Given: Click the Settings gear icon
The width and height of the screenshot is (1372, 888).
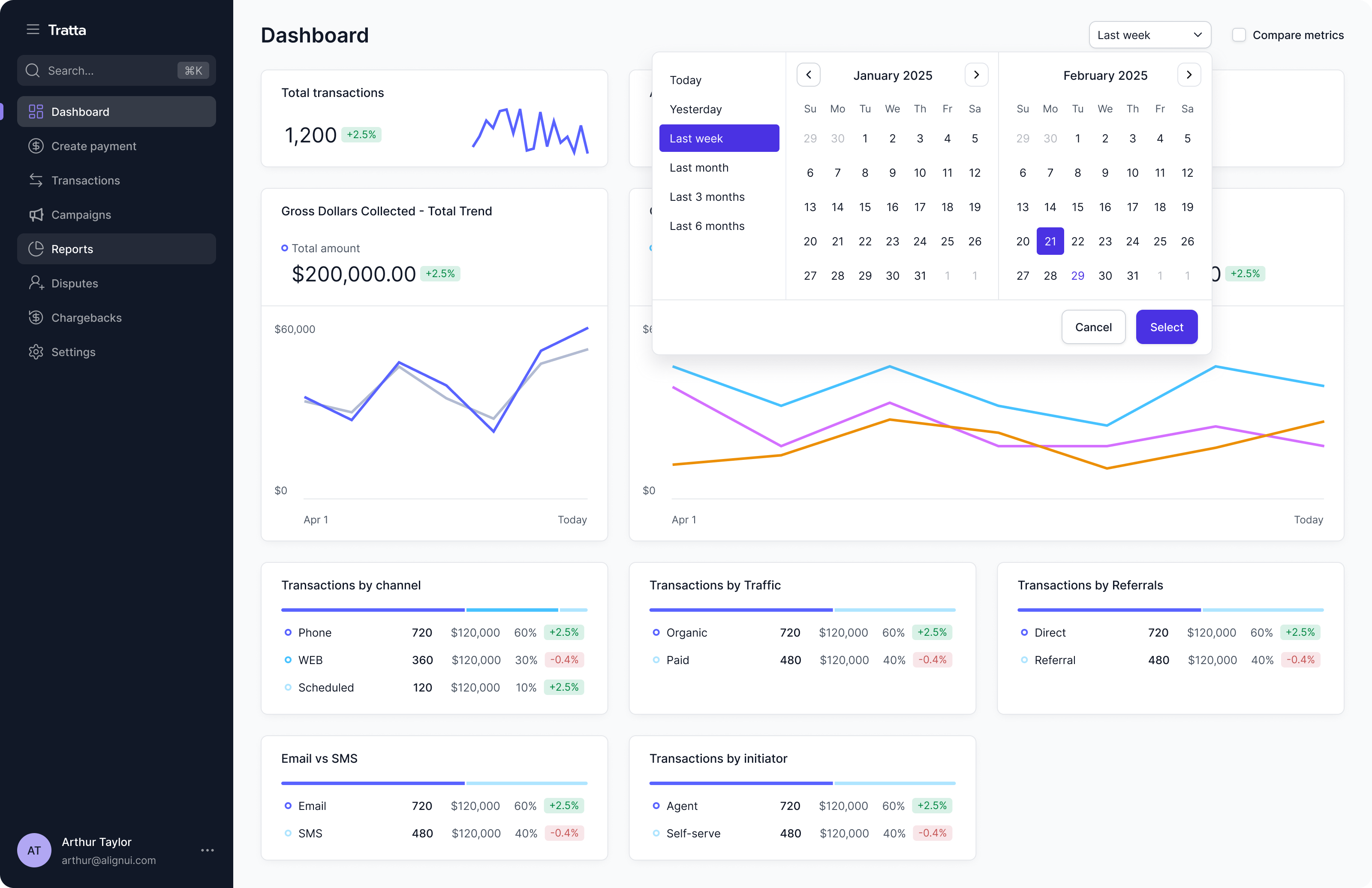Looking at the screenshot, I should (36, 352).
